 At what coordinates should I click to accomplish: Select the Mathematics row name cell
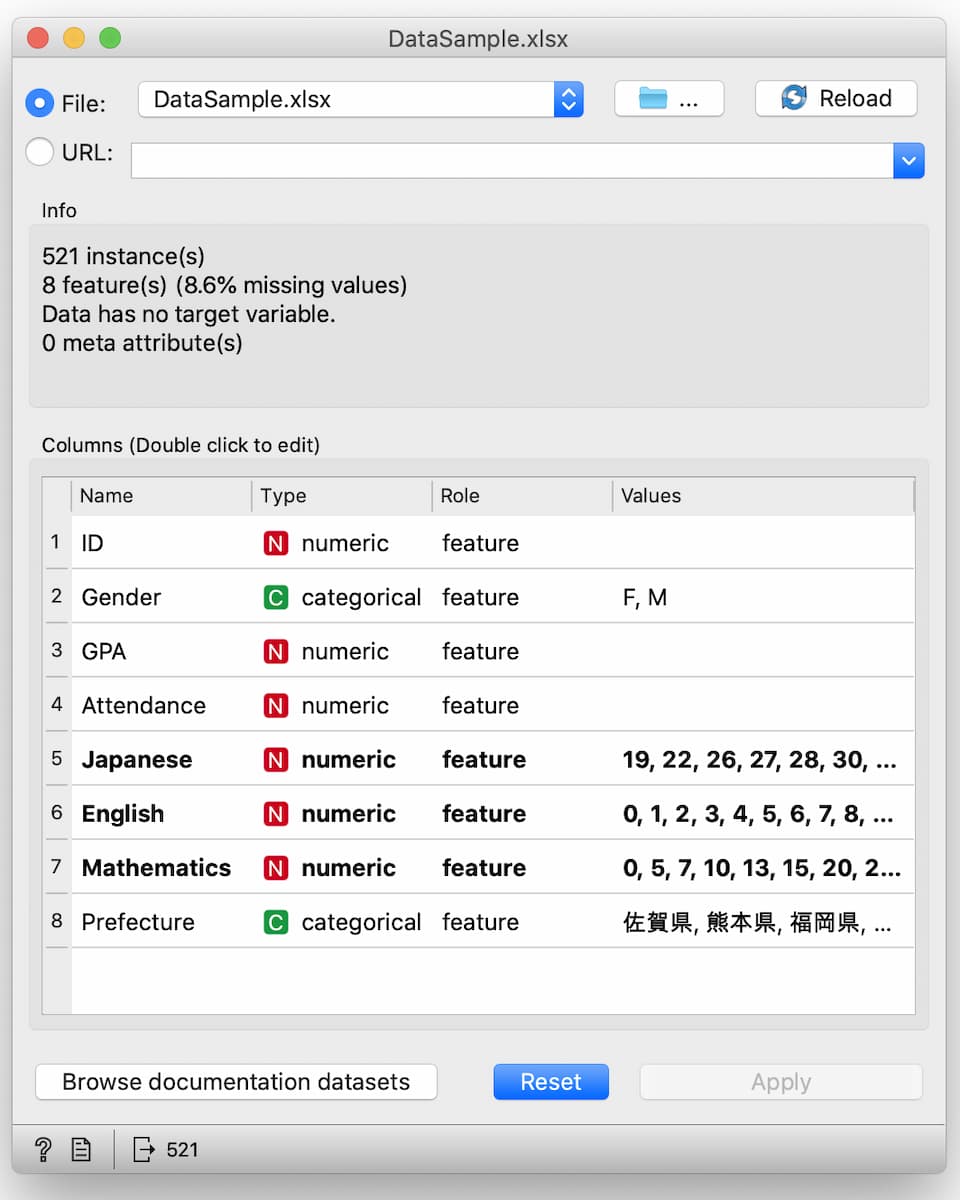click(156, 868)
